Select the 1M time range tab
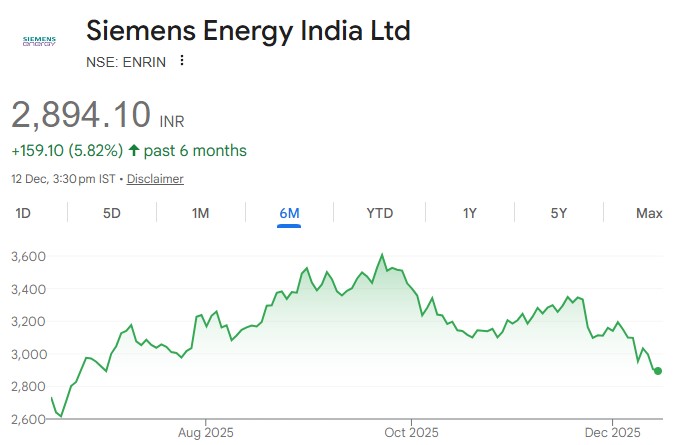This screenshot has width=676, height=445. pos(200,213)
